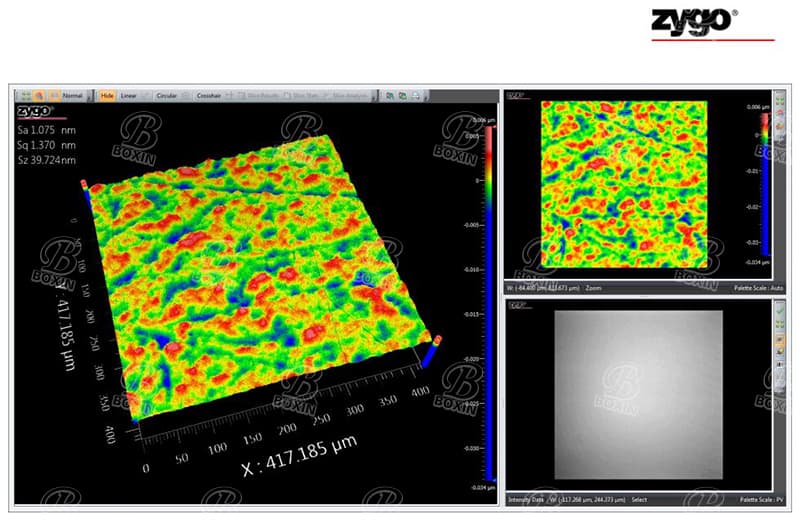Click the Sq 1.370 nm value
This screenshot has height=530, width=800.
point(46,145)
